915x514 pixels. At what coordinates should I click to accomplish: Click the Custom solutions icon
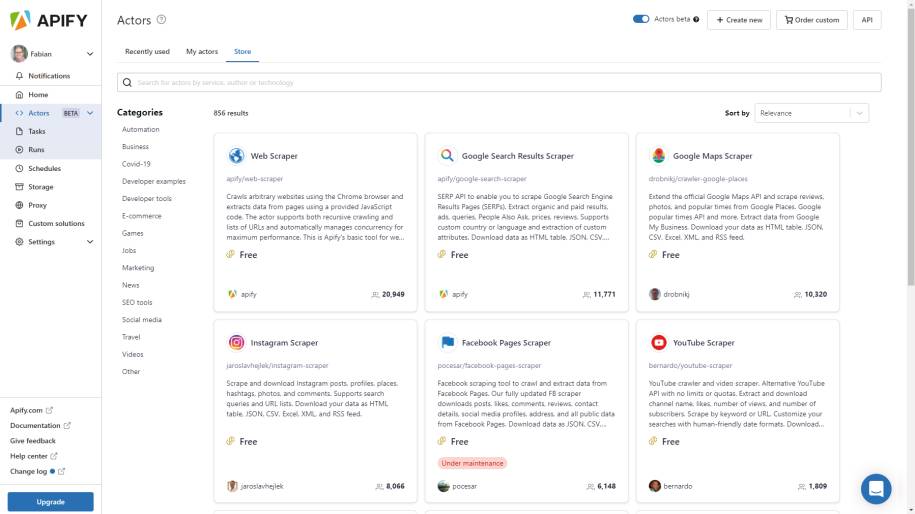19,223
